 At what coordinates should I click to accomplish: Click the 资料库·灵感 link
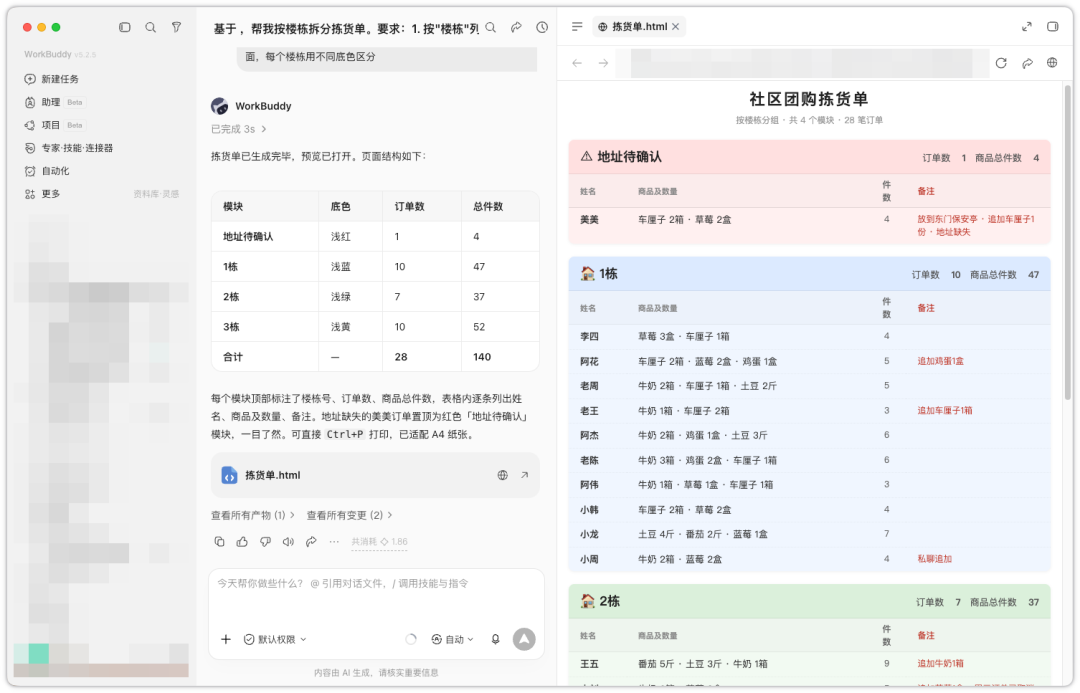click(x=156, y=194)
